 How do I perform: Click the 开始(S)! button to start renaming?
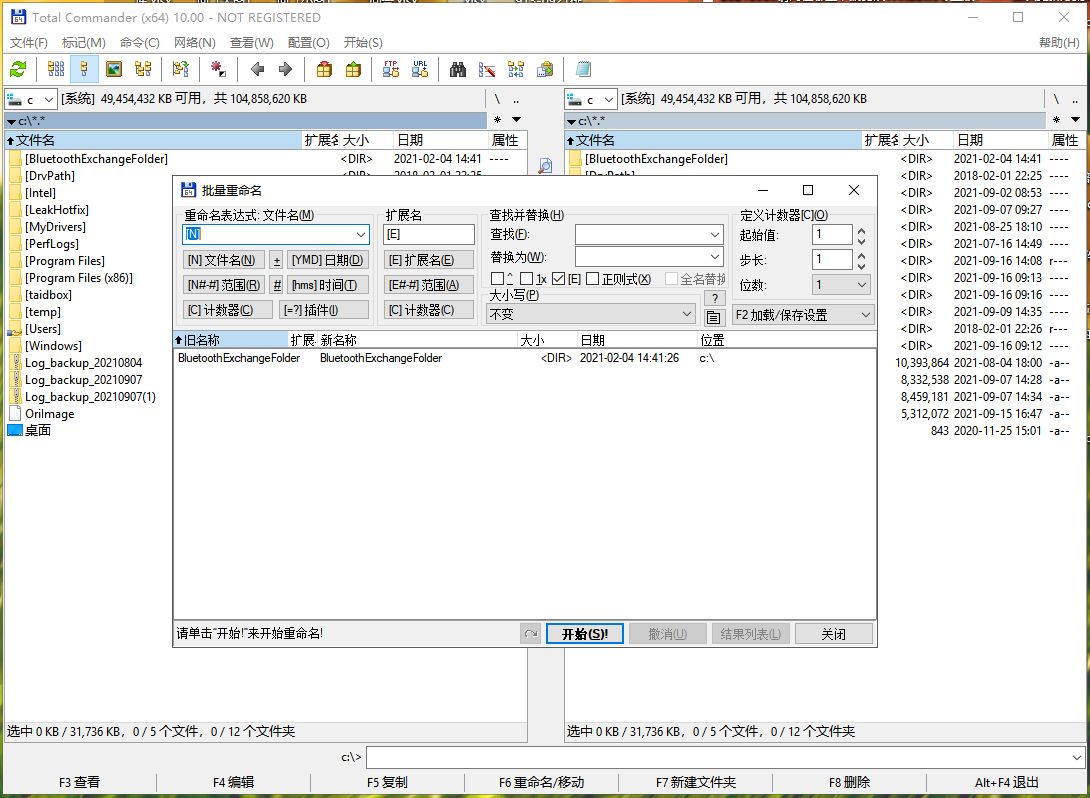(585, 632)
